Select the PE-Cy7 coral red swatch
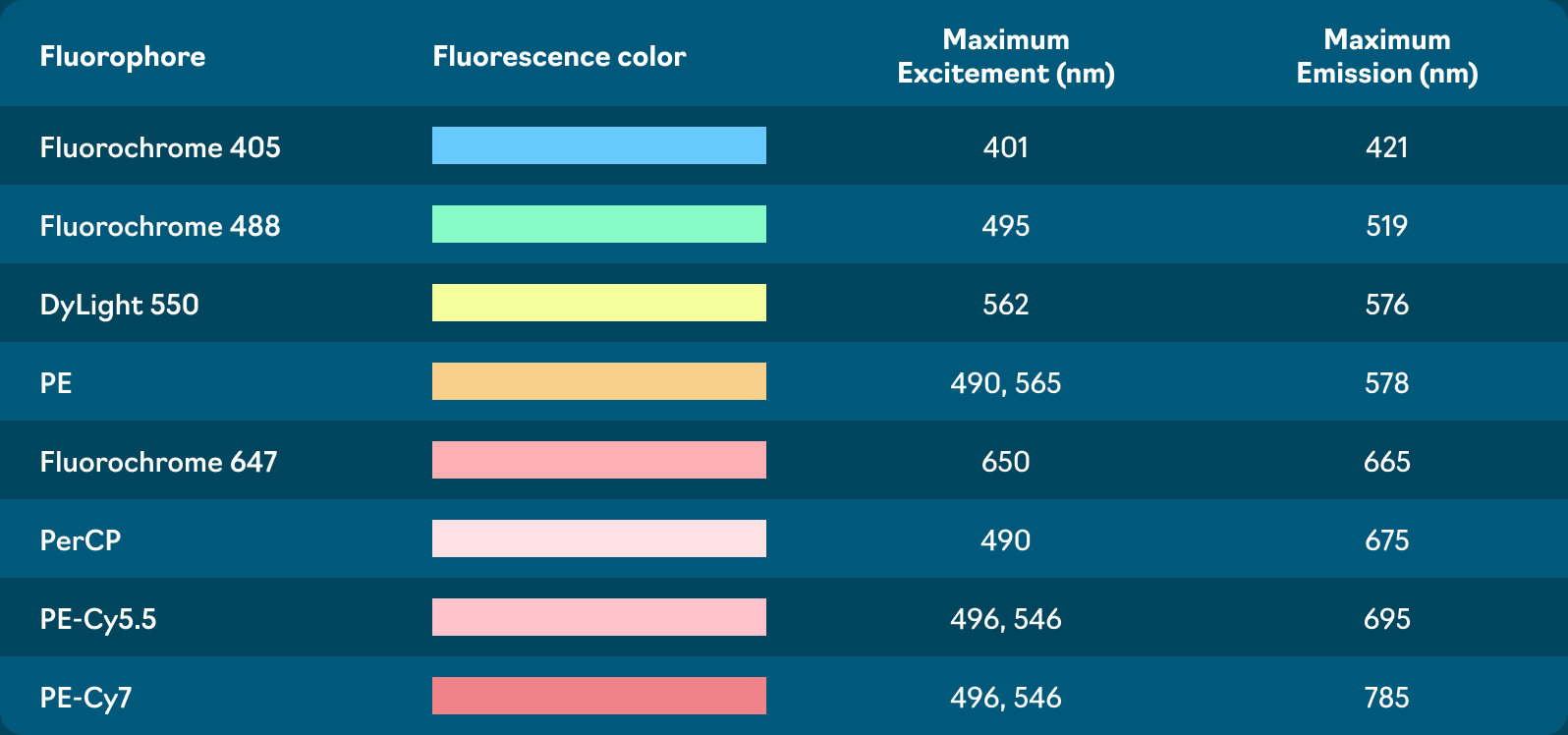 [598, 696]
